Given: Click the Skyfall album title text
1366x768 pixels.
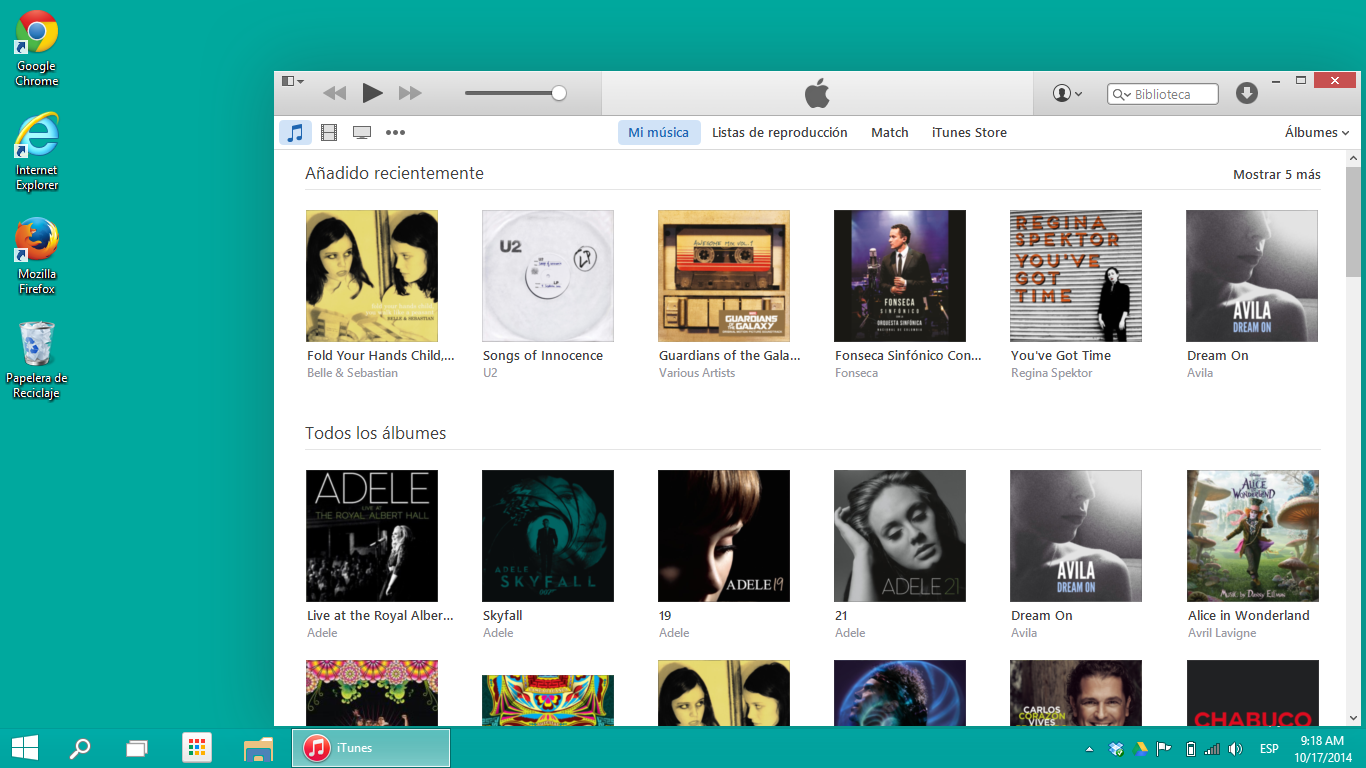Looking at the screenshot, I should (502, 615).
